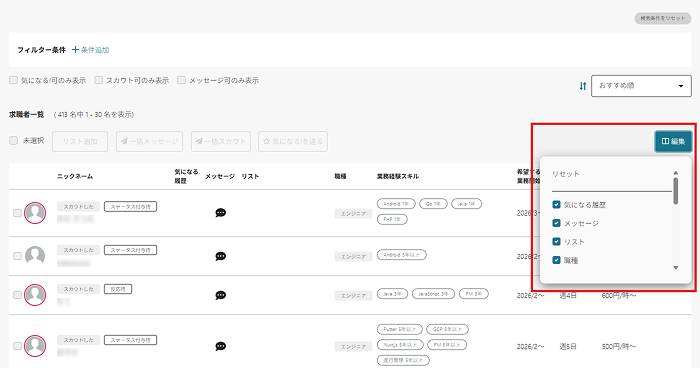Click the 600円/時〜 rate value
Viewport: 700px width, 368px height.
pos(619,295)
